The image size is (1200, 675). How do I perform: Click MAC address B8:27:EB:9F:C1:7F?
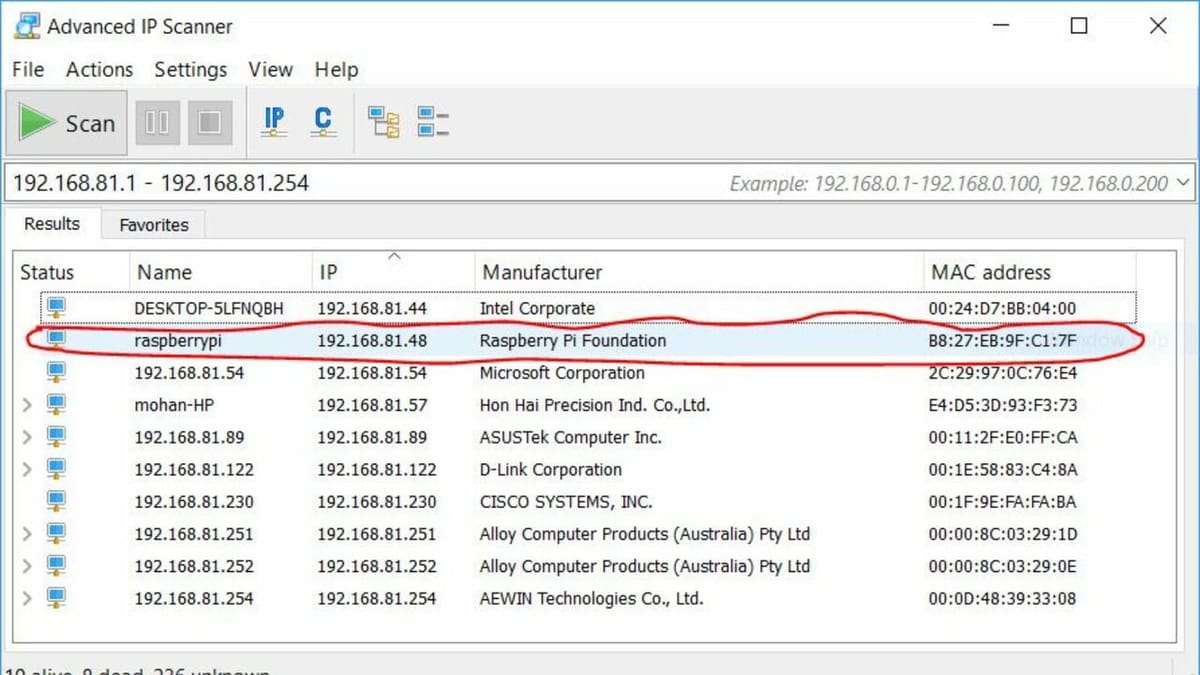1002,341
